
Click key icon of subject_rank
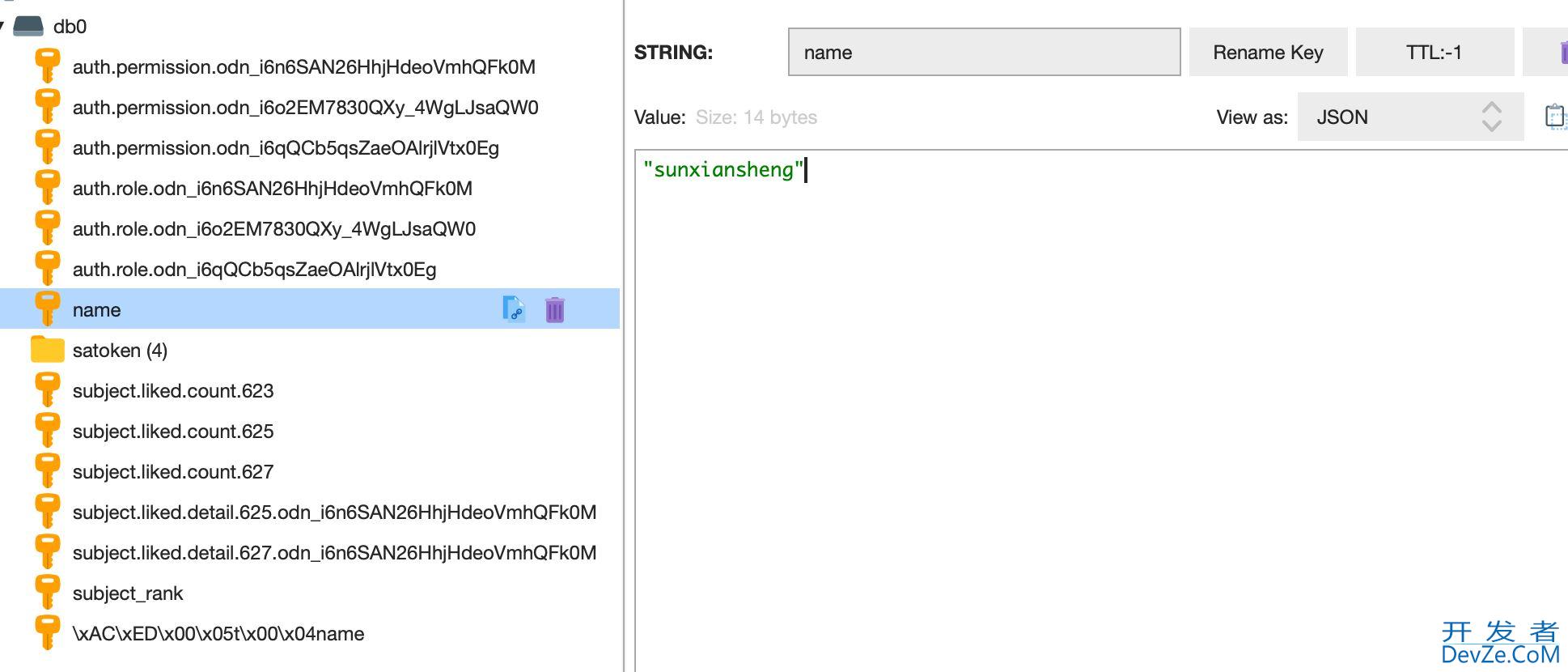coord(47,593)
